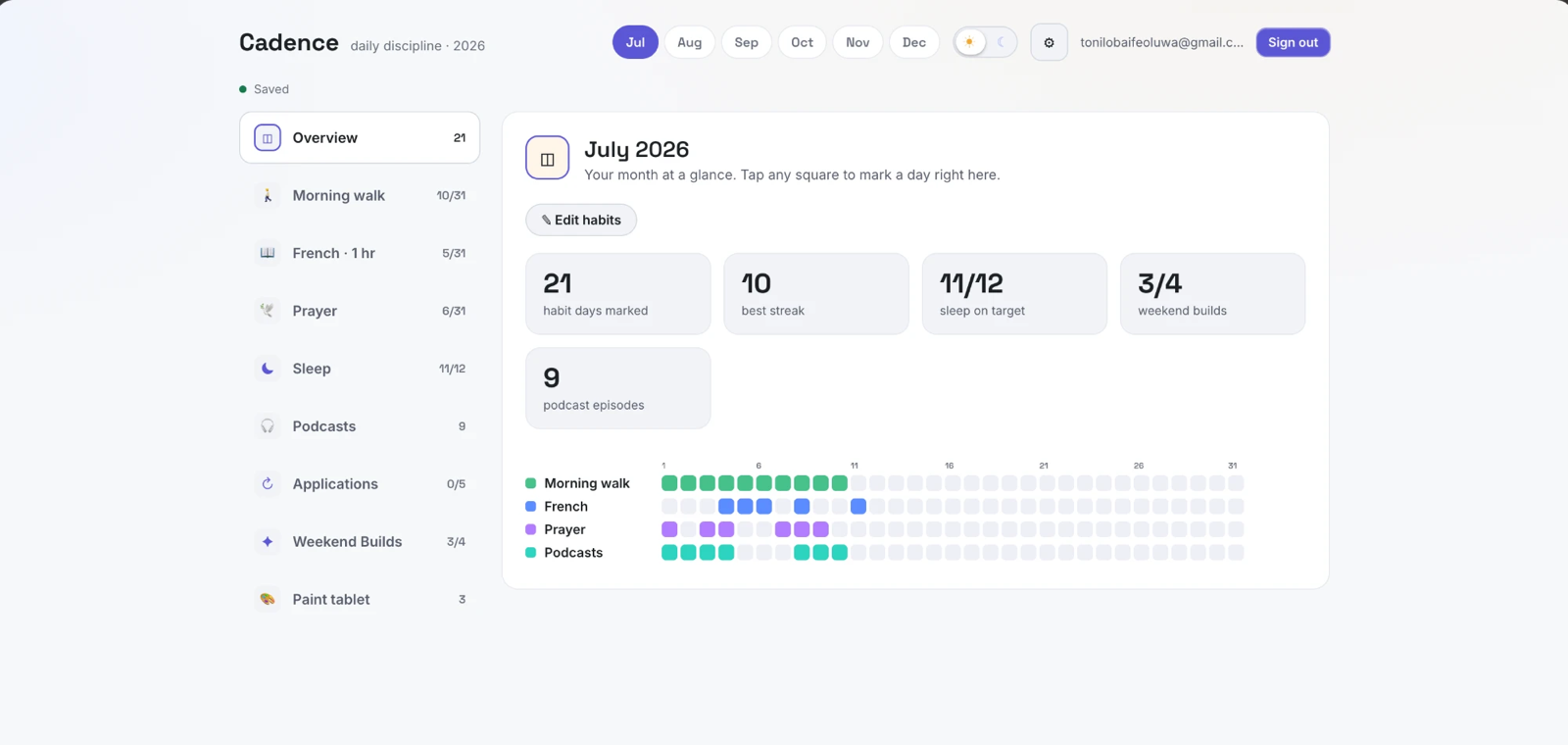The width and height of the screenshot is (1568, 745).
Task: Click the 'Saved' status indicator
Action: (264, 89)
